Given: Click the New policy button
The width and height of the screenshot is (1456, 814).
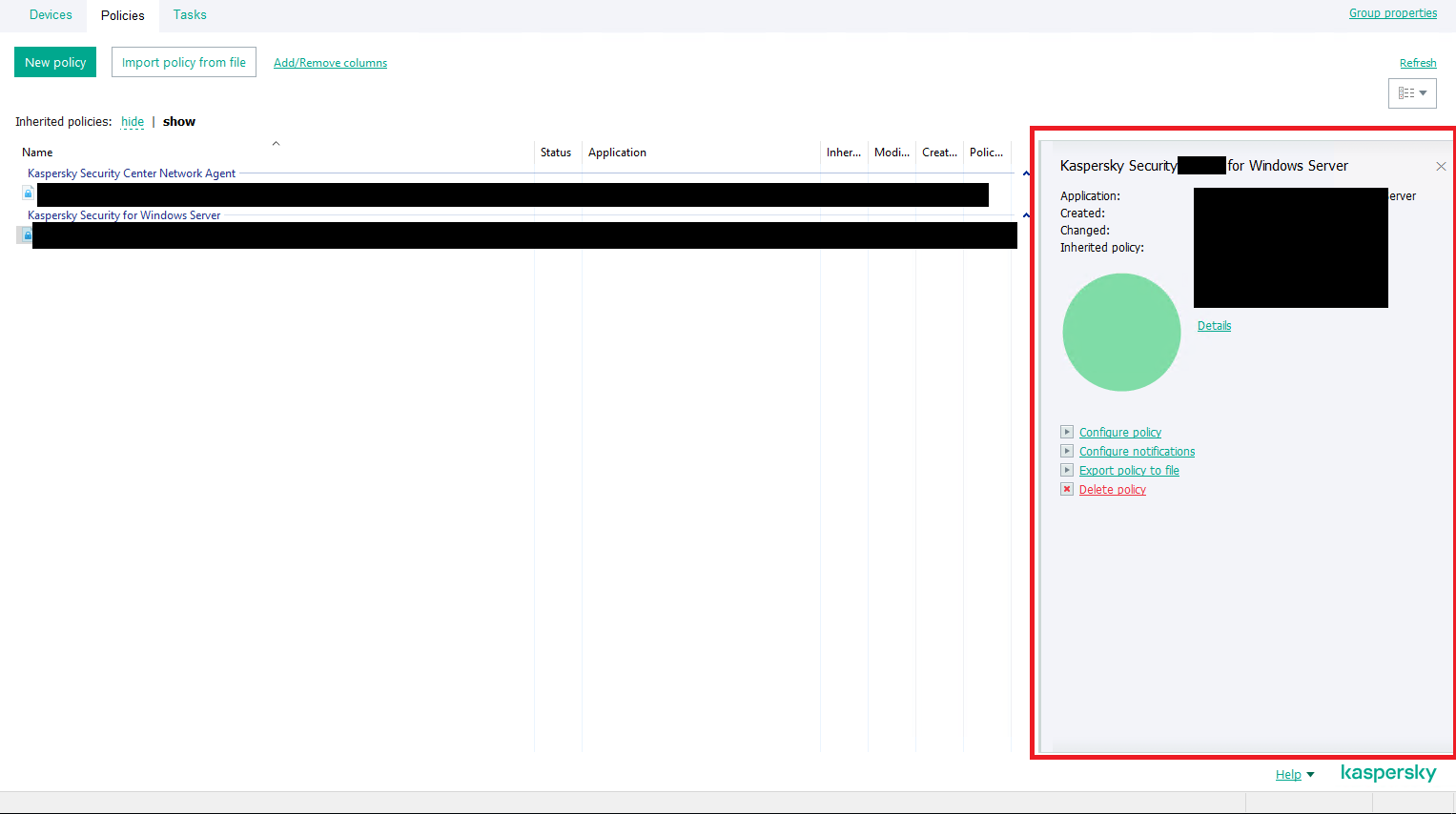Looking at the screenshot, I should (55, 62).
